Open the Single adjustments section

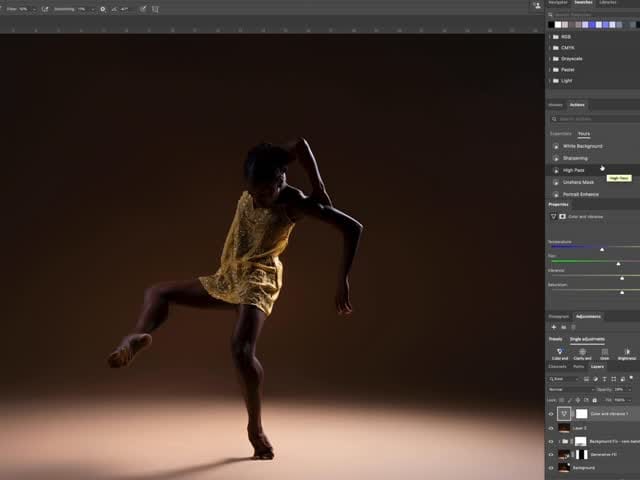coord(587,339)
